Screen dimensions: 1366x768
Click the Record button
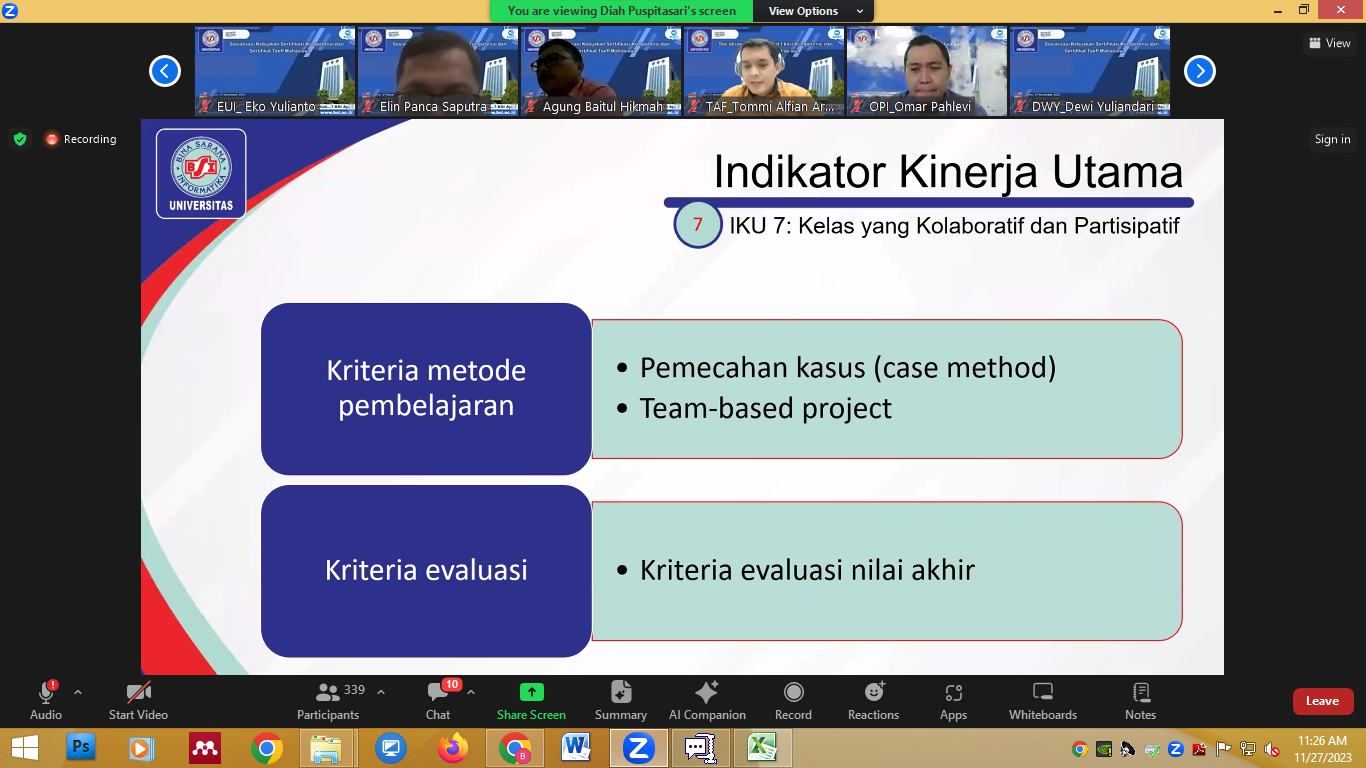(793, 700)
